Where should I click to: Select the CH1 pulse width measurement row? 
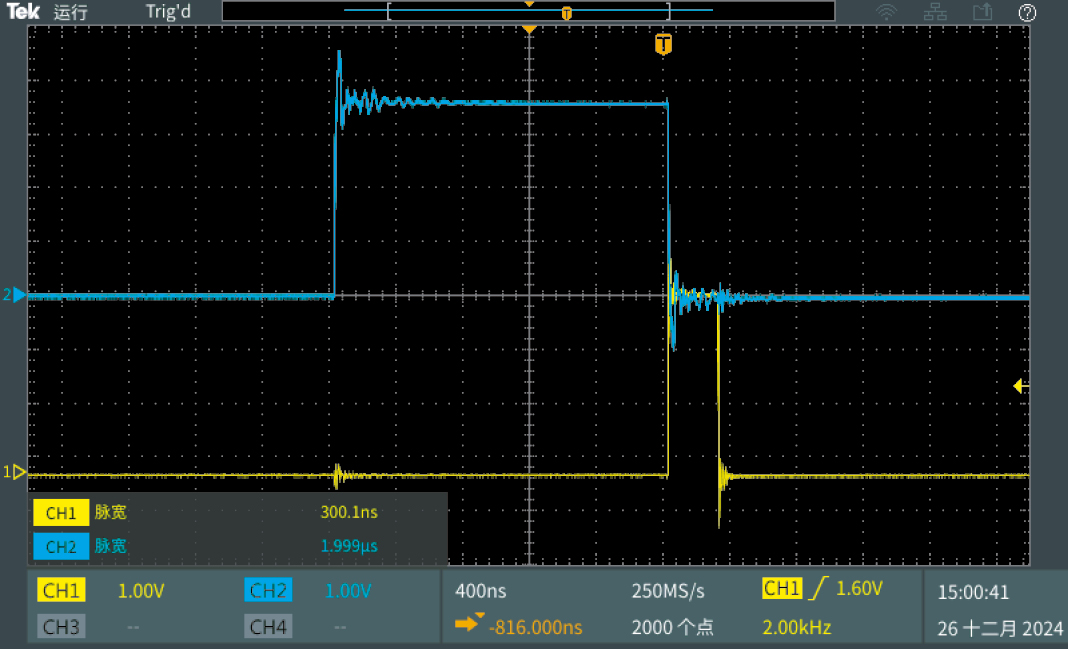[x=237, y=513]
